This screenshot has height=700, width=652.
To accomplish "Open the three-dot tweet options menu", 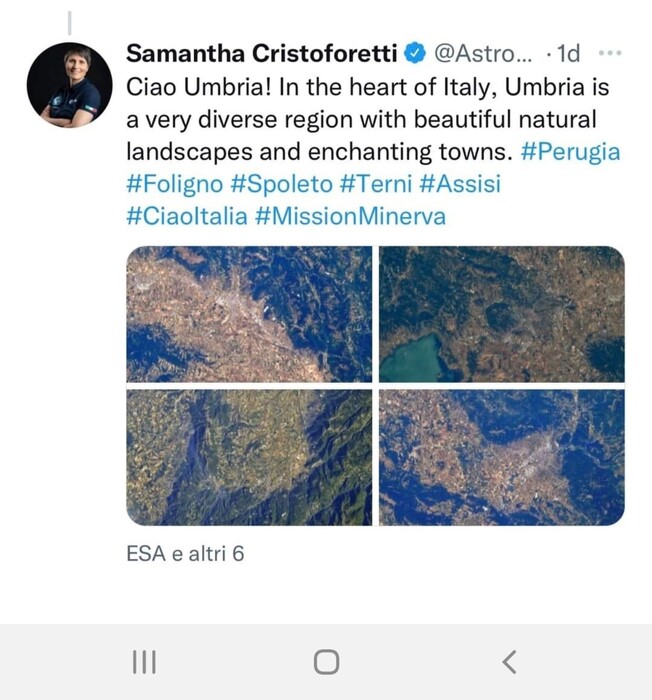I will [610, 53].
